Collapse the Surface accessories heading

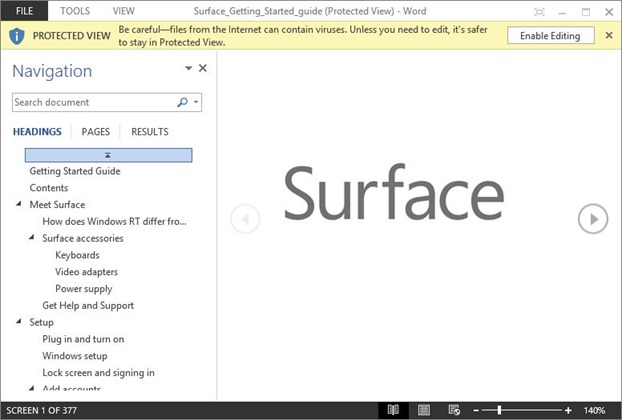pyautogui.click(x=31, y=238)
